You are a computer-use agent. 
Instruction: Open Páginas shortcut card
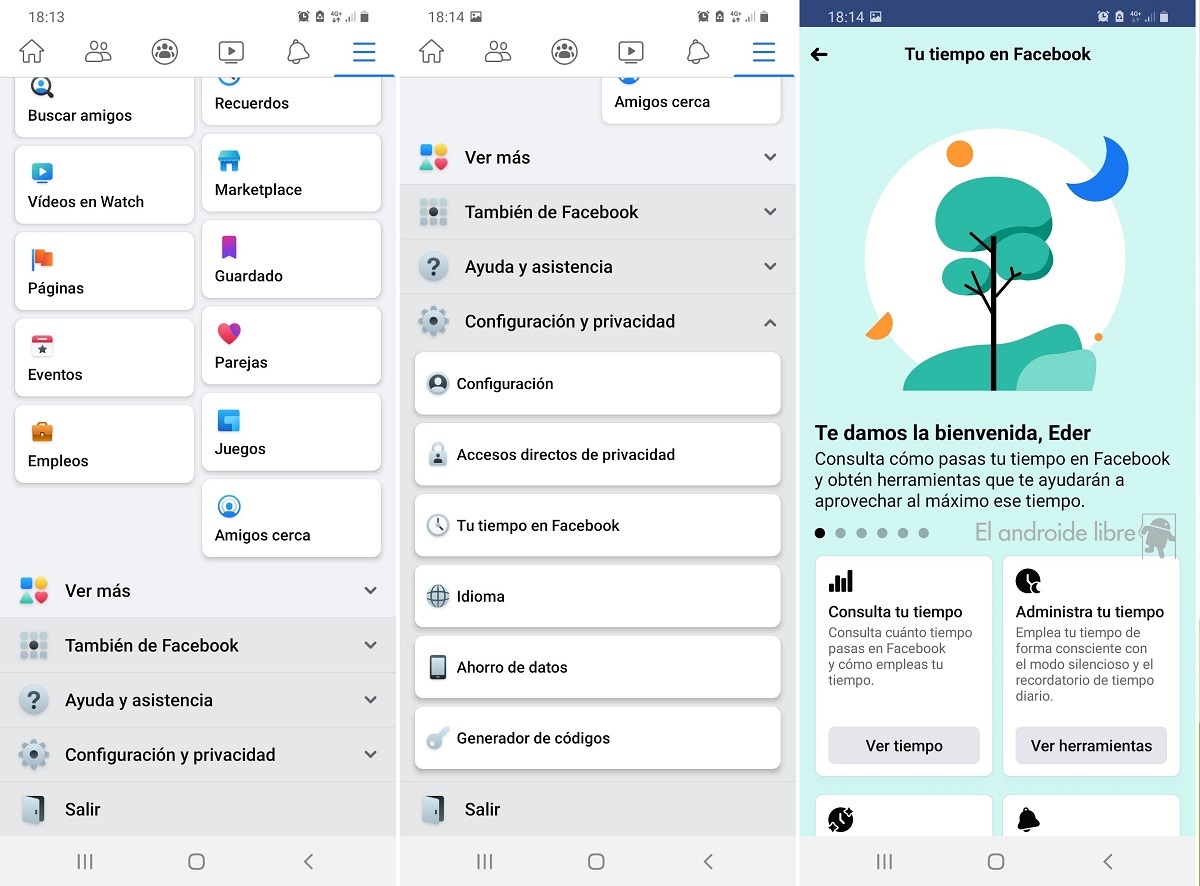pos(104,271)
